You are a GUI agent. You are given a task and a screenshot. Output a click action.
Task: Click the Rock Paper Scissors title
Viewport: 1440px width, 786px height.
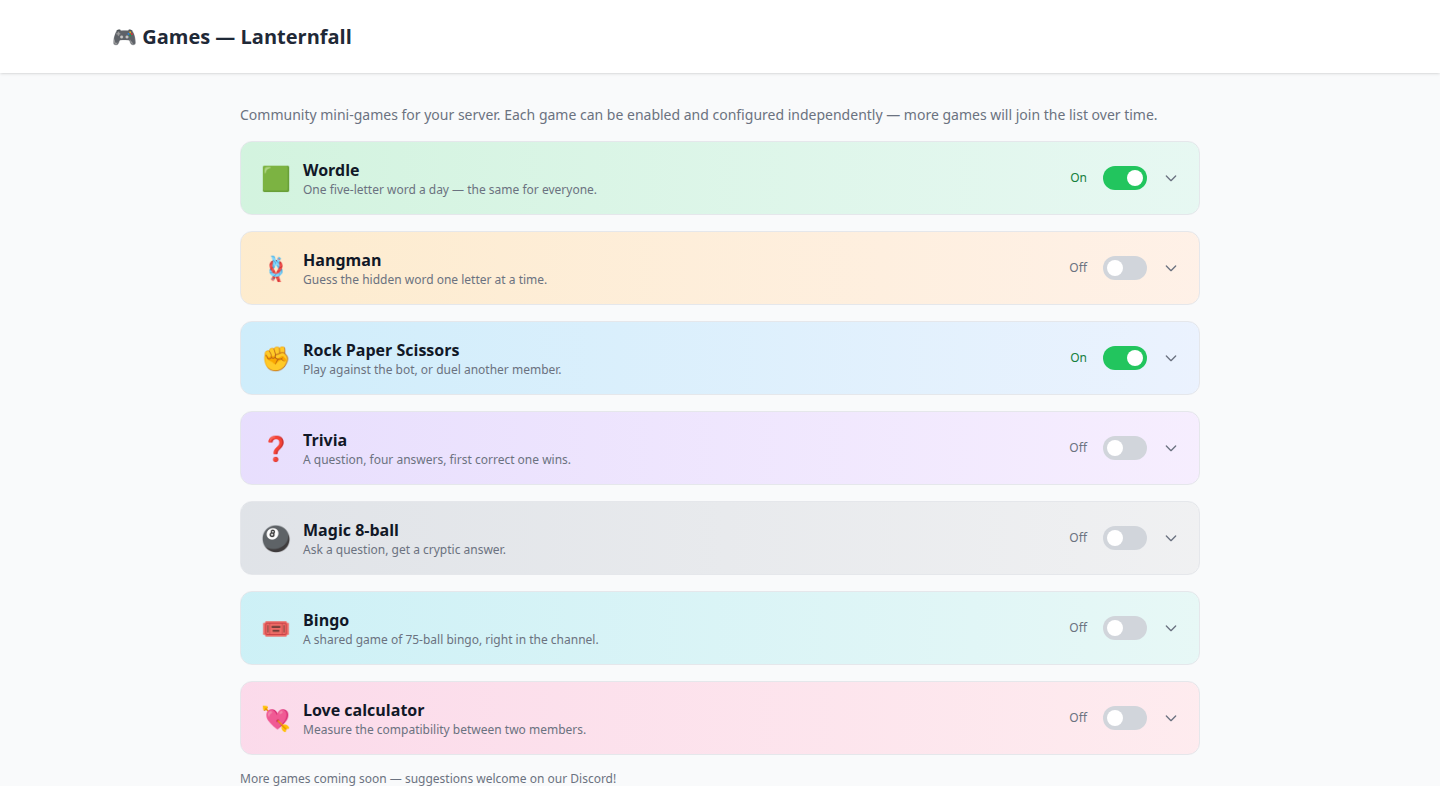[381, 350]
